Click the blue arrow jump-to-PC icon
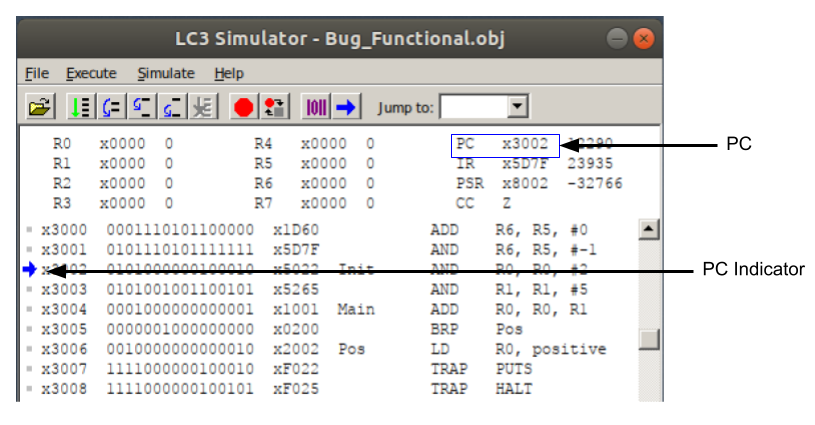This screenshot has height=425, width=815. point(346,107)
